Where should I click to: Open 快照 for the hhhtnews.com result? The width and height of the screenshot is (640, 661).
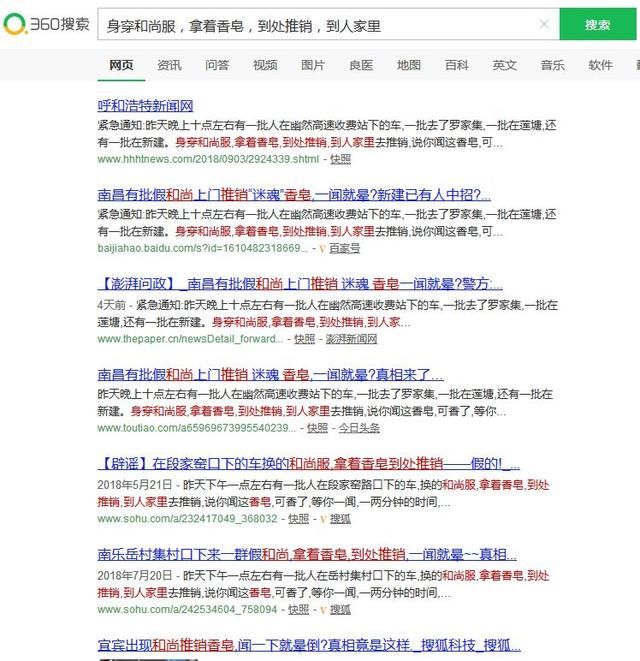(x=340, y=159)
